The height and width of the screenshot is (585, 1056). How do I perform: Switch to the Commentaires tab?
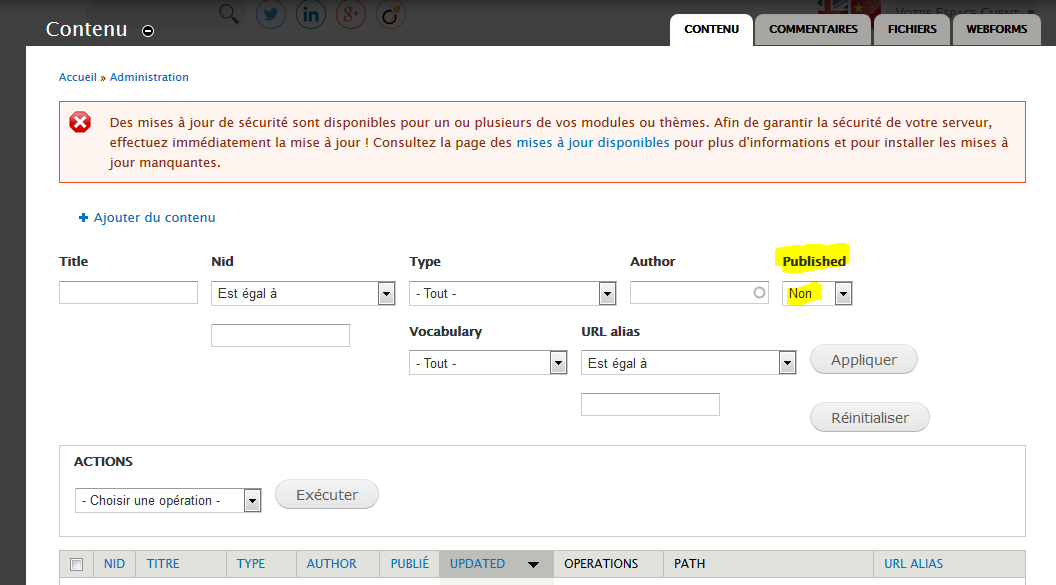coord(813,29)
